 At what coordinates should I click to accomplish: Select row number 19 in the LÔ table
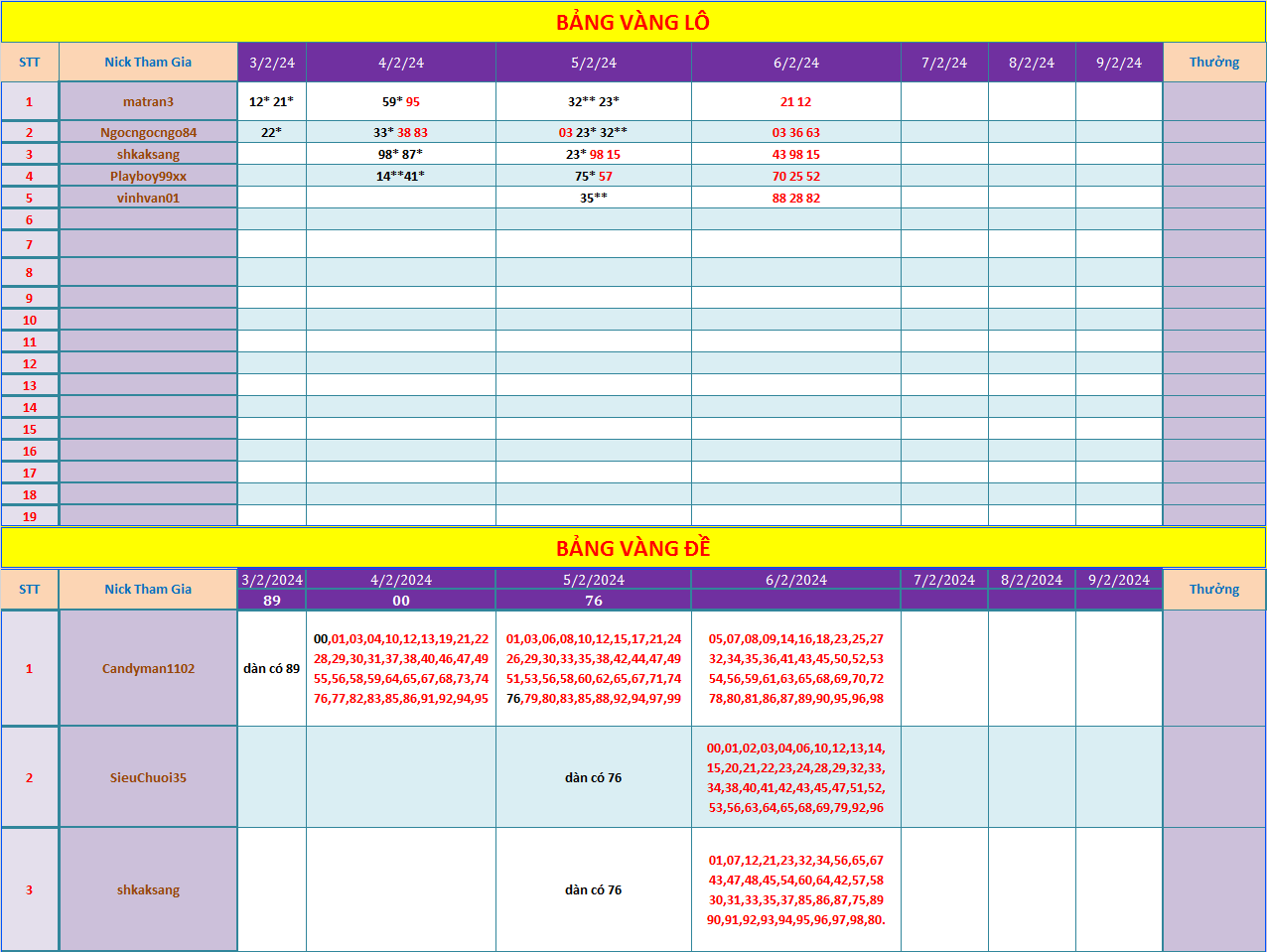coord(30,516)
